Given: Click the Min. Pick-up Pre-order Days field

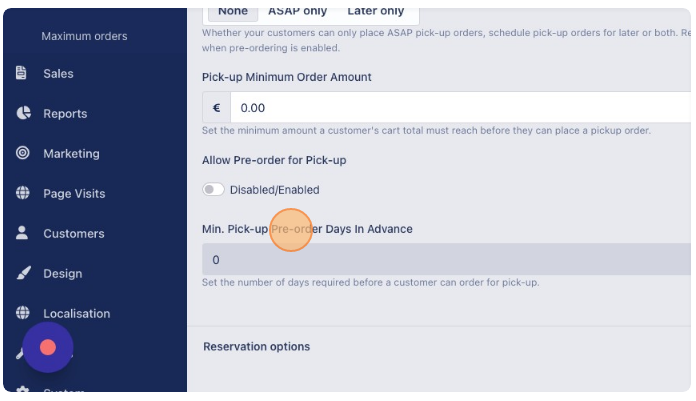Looking at the screenshot, I should (446, 259).
